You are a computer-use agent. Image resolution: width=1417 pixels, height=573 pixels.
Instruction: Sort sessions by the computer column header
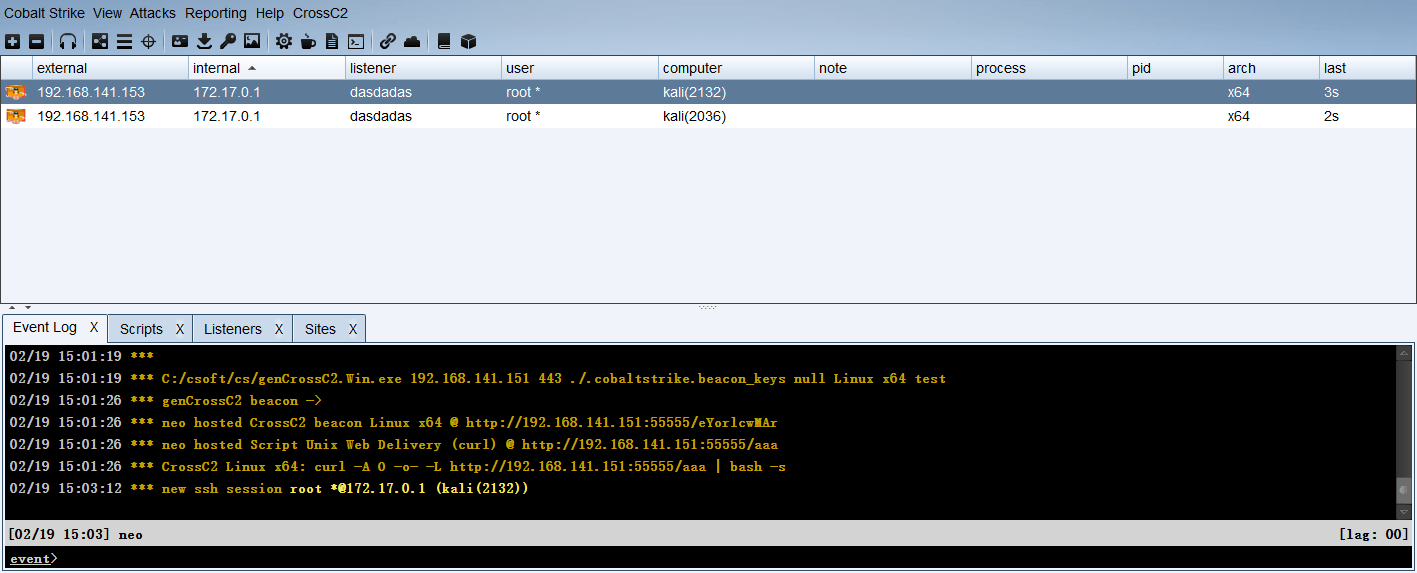click(736, 68)
